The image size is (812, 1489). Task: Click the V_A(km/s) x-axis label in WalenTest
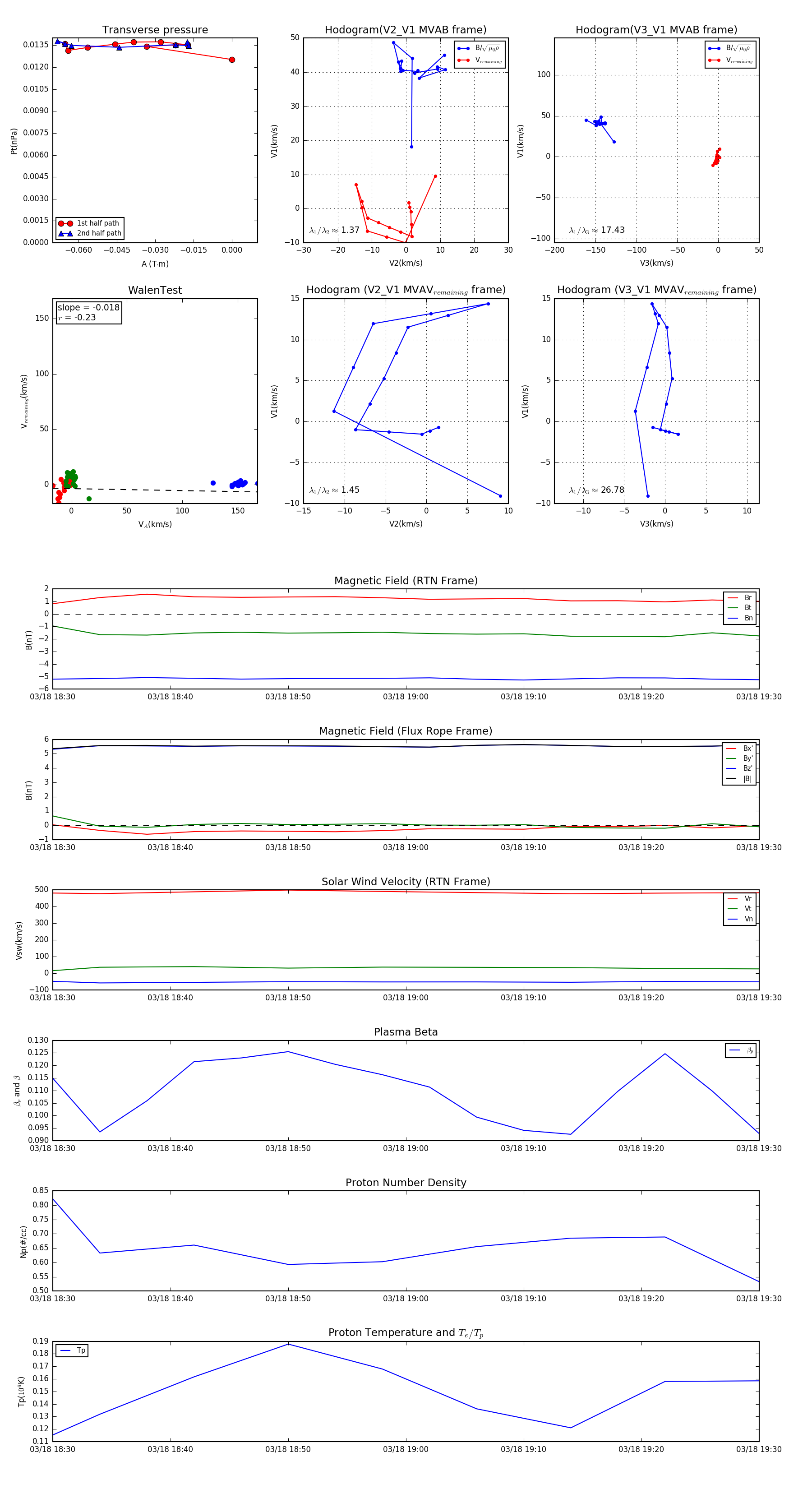tap(155, 524)
